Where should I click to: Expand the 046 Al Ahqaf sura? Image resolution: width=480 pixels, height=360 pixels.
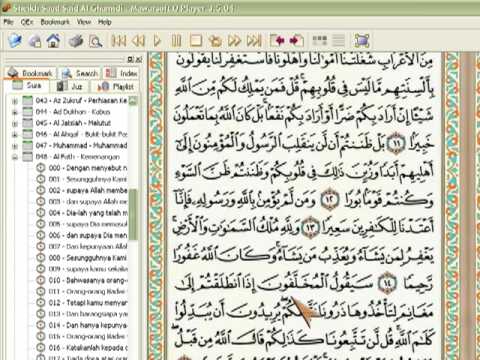[x=15, y=134]
